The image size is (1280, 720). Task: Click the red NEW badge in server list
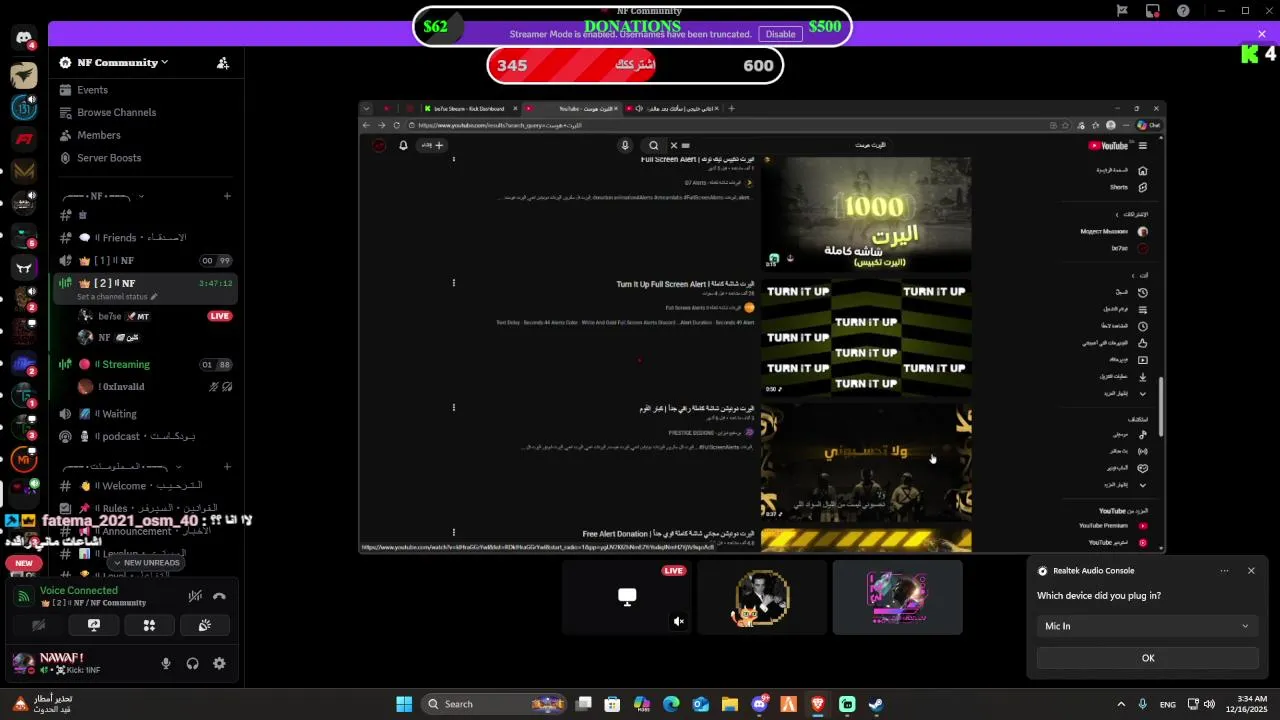tap(24, 563)
